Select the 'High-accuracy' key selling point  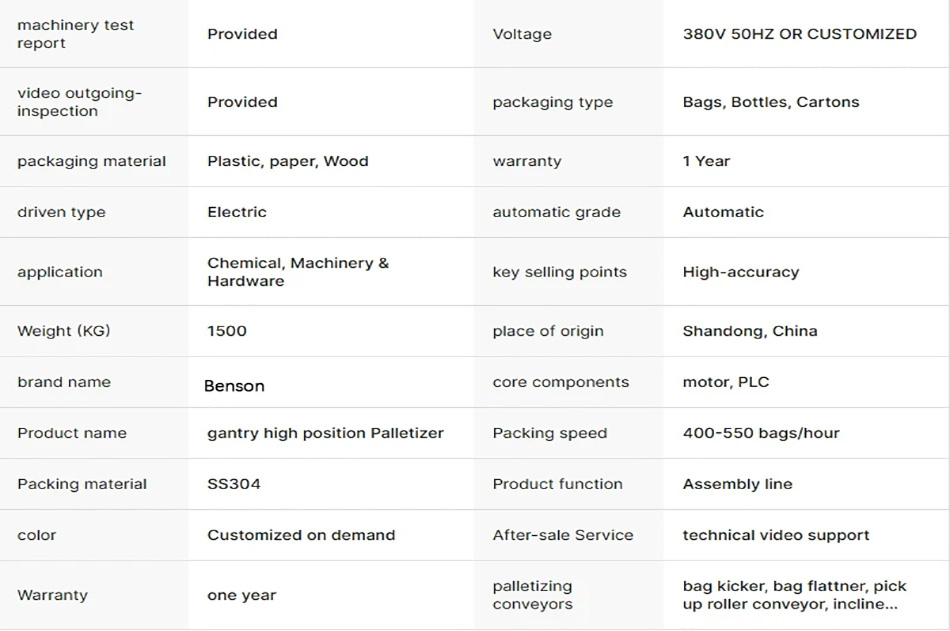click(740, 272)
